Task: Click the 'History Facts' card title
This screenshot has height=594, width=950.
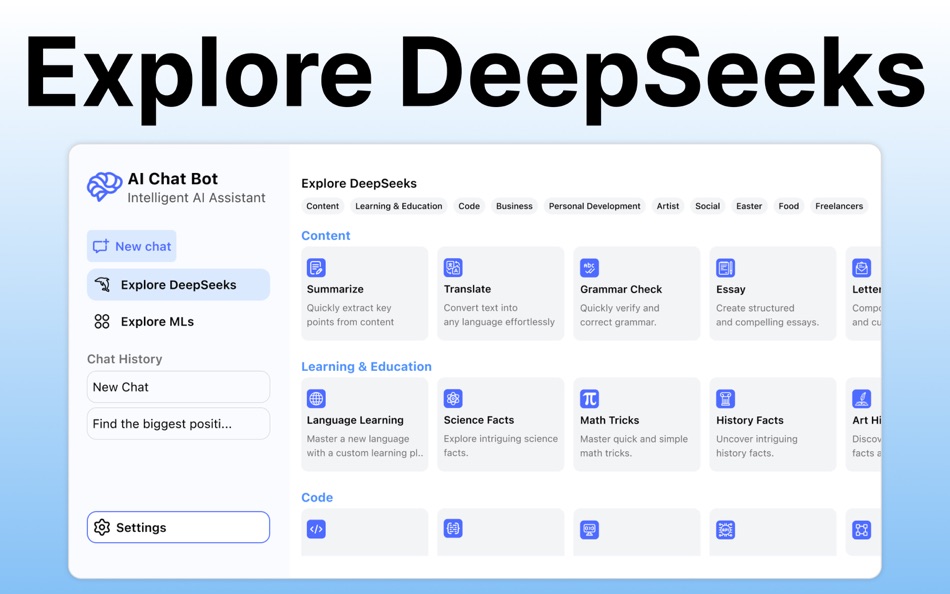Action: click(749, 420)
